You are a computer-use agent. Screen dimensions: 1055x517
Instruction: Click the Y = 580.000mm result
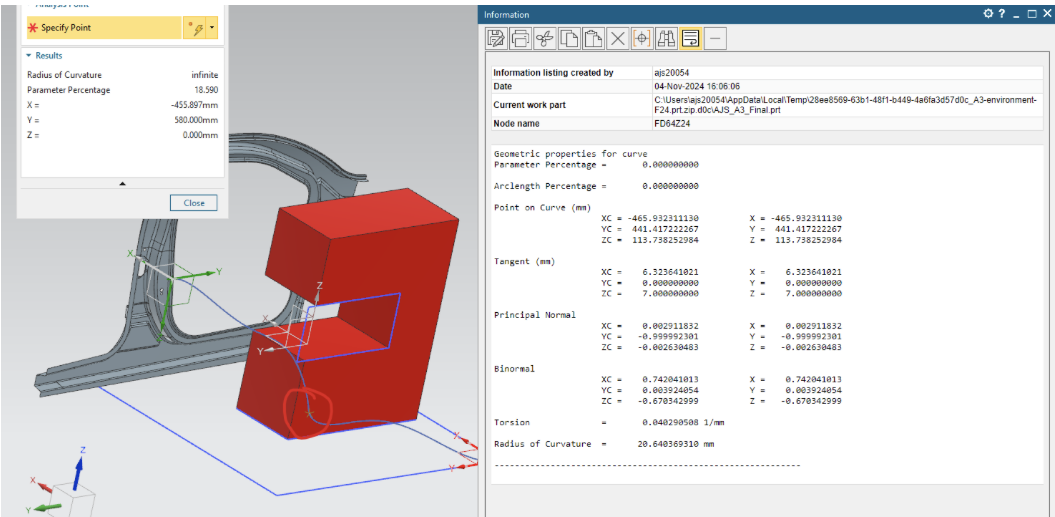pyautogui.click(x=196, y=120)
